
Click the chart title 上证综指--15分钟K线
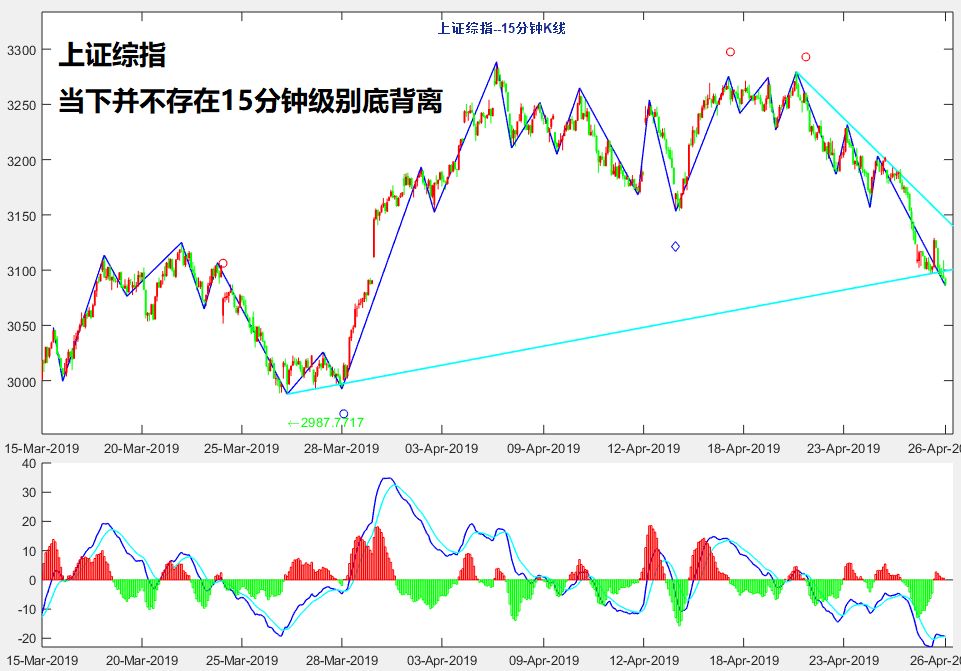click(x=501, y=28)
